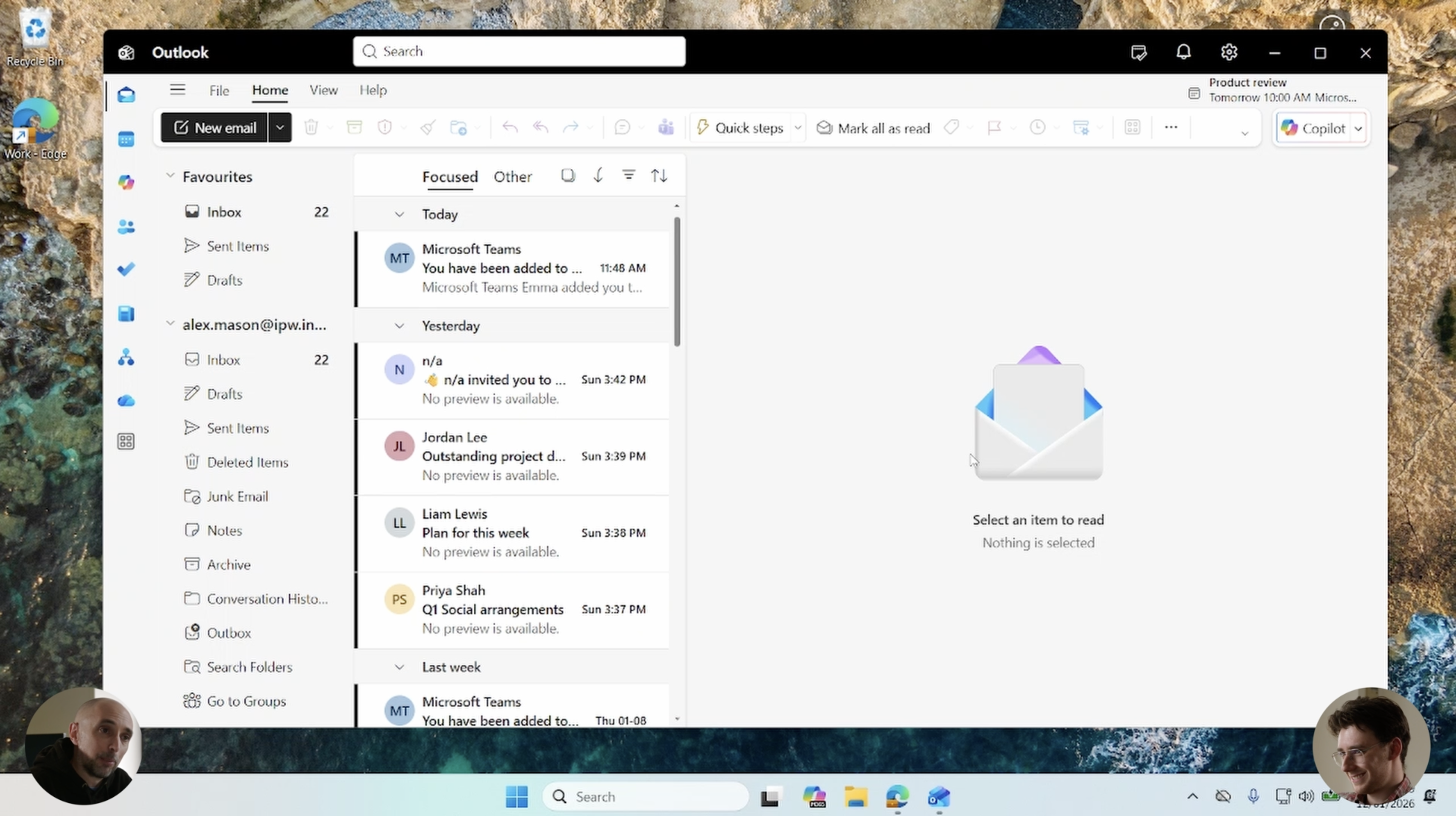
Task: Click the select-all messages icon
Action: [567, 176]
